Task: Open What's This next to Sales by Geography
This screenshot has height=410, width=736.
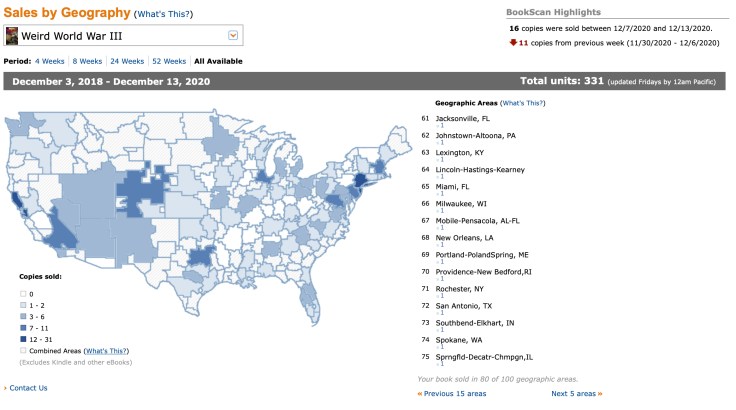Action: (163, 14)
